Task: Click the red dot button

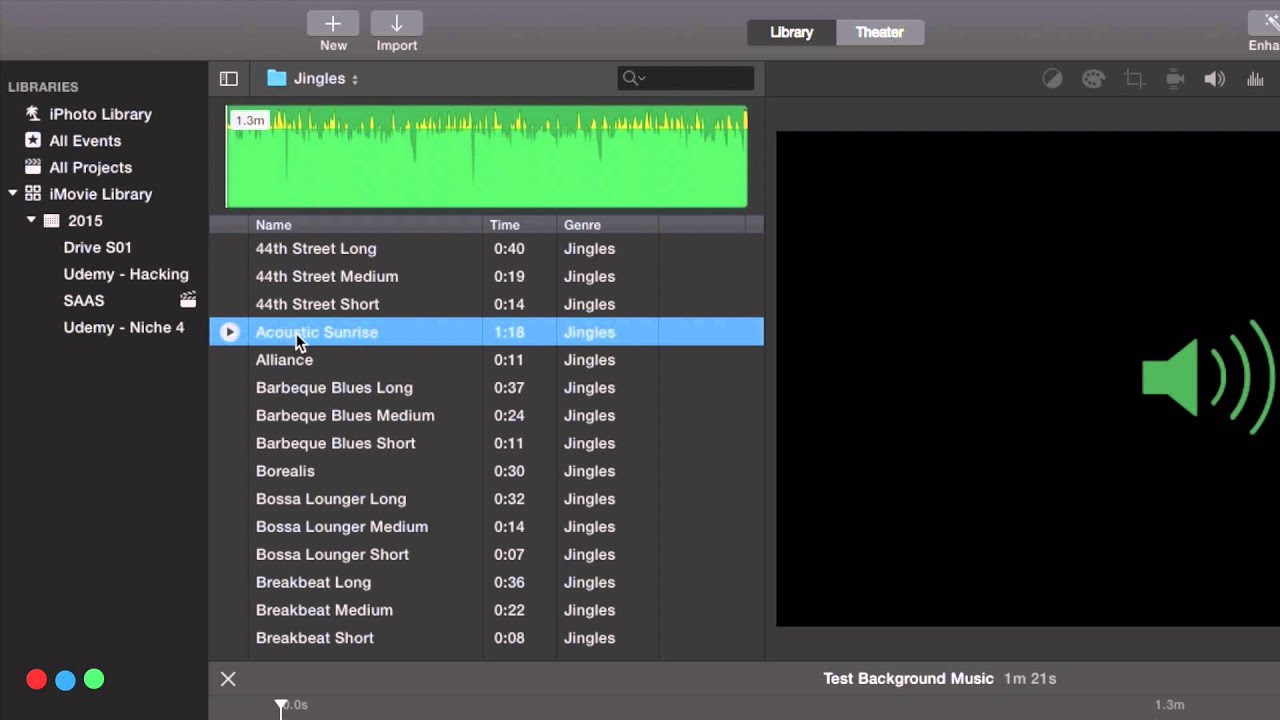Action: 36,680
